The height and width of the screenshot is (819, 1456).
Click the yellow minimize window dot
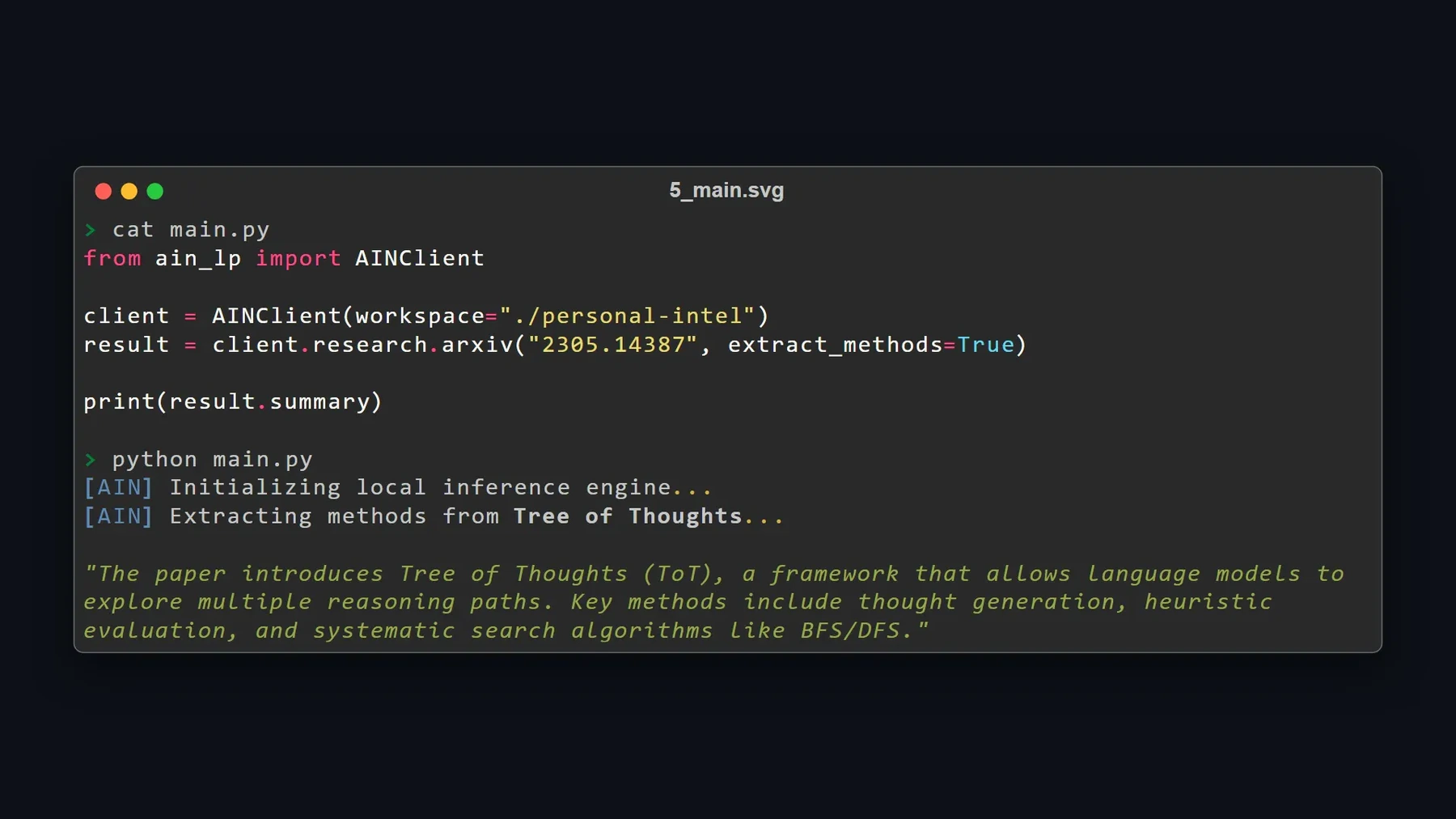coord(129,191)
